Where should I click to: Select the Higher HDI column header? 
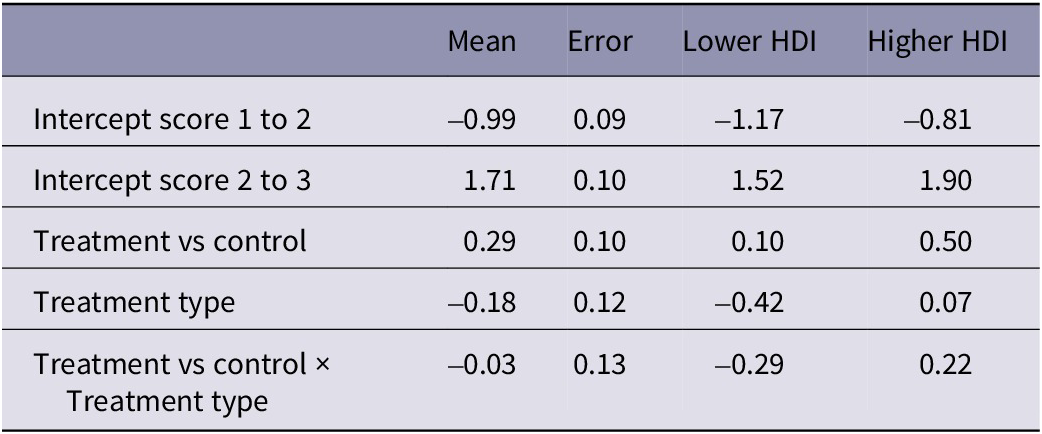coord(938,41)
